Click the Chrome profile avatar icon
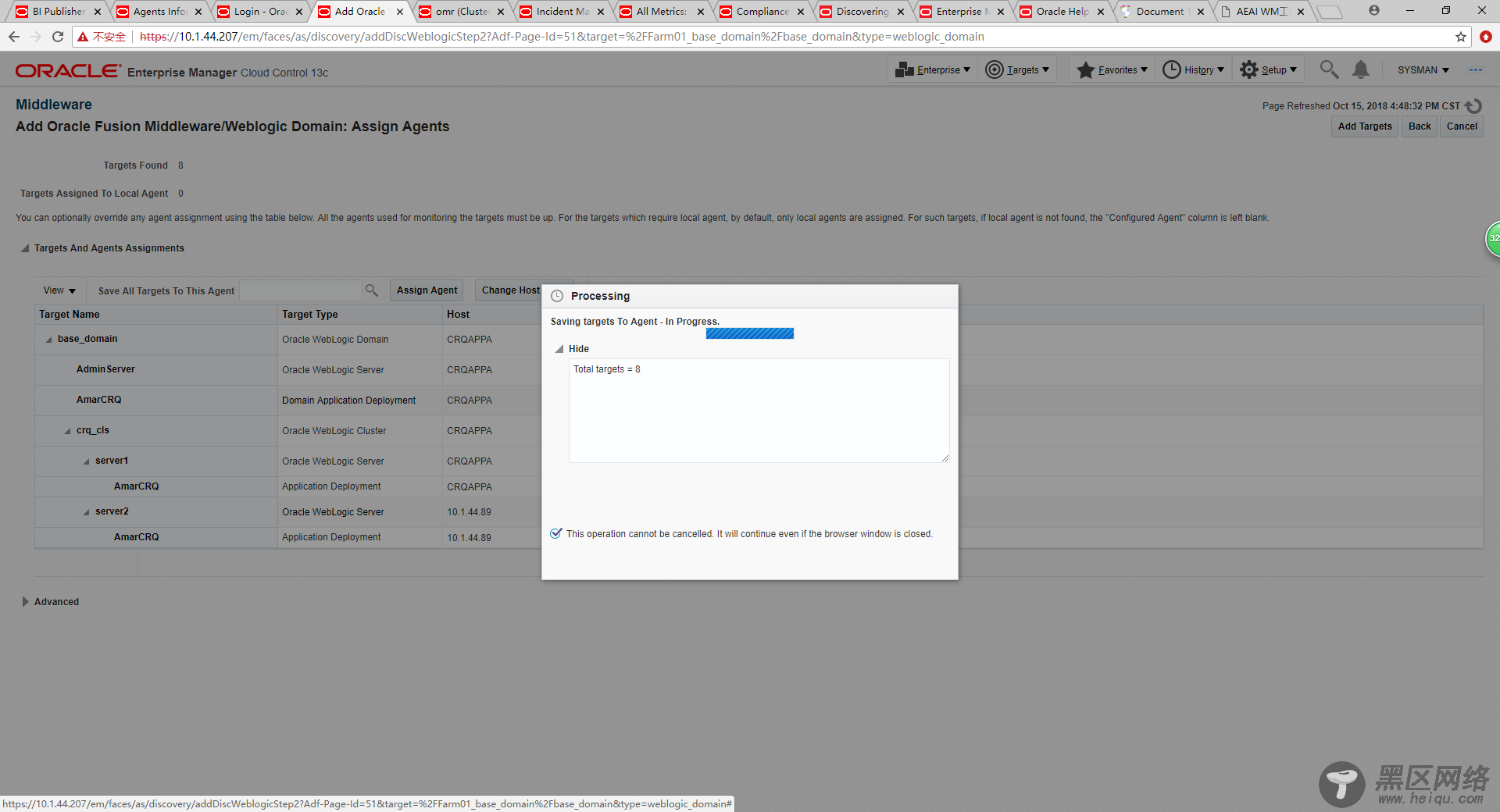Screen dimensions: 1500x812 [x=1374, y=10]
